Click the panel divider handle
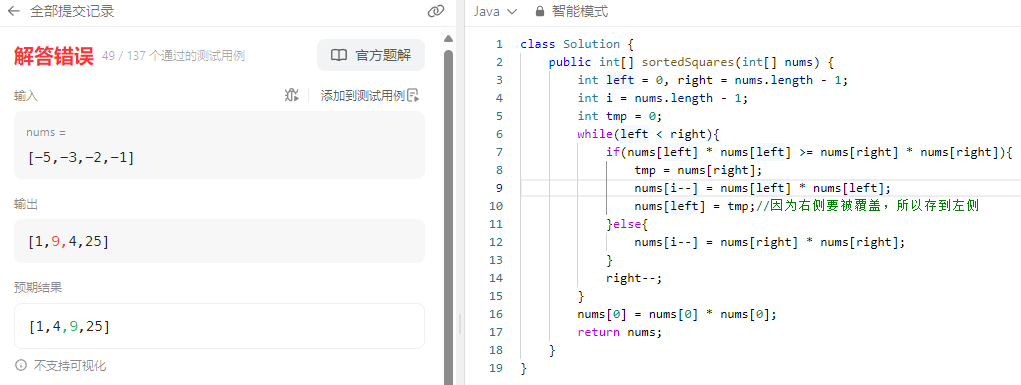This screenshot has width=1021, height=385. [x=459, y=324]
